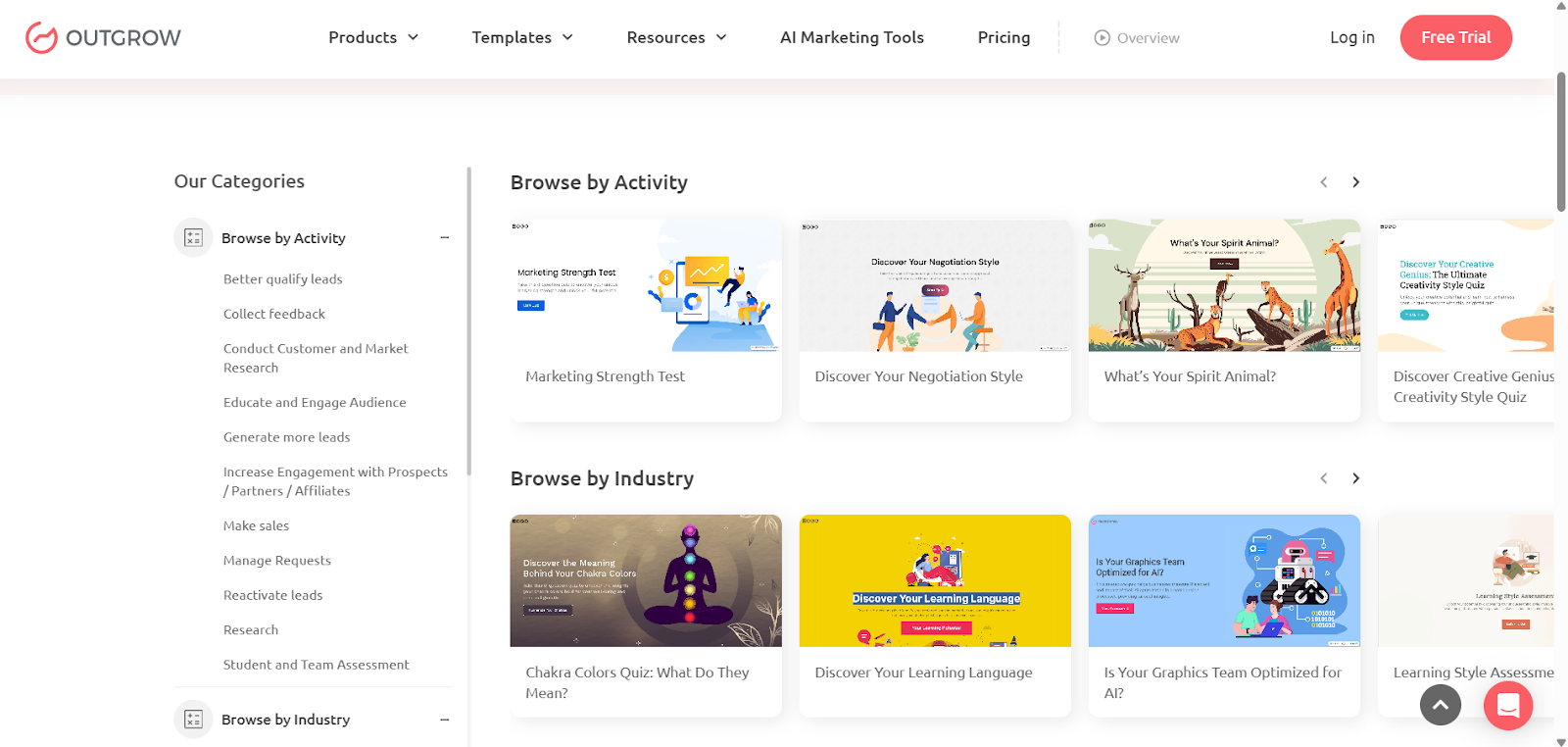Open the Resources dropdown menu
The width and height of the screenshot is (1568, 747).
[x=676, y=37]
